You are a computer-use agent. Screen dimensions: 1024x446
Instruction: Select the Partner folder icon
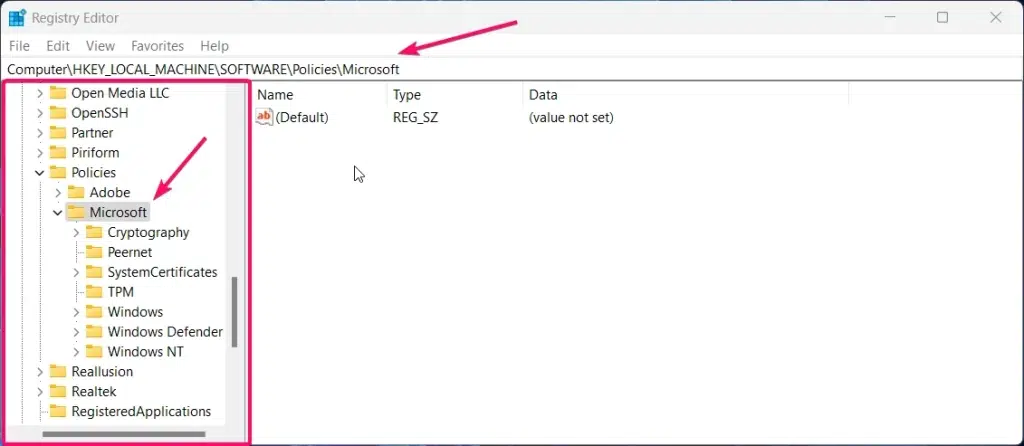(58, 133)
